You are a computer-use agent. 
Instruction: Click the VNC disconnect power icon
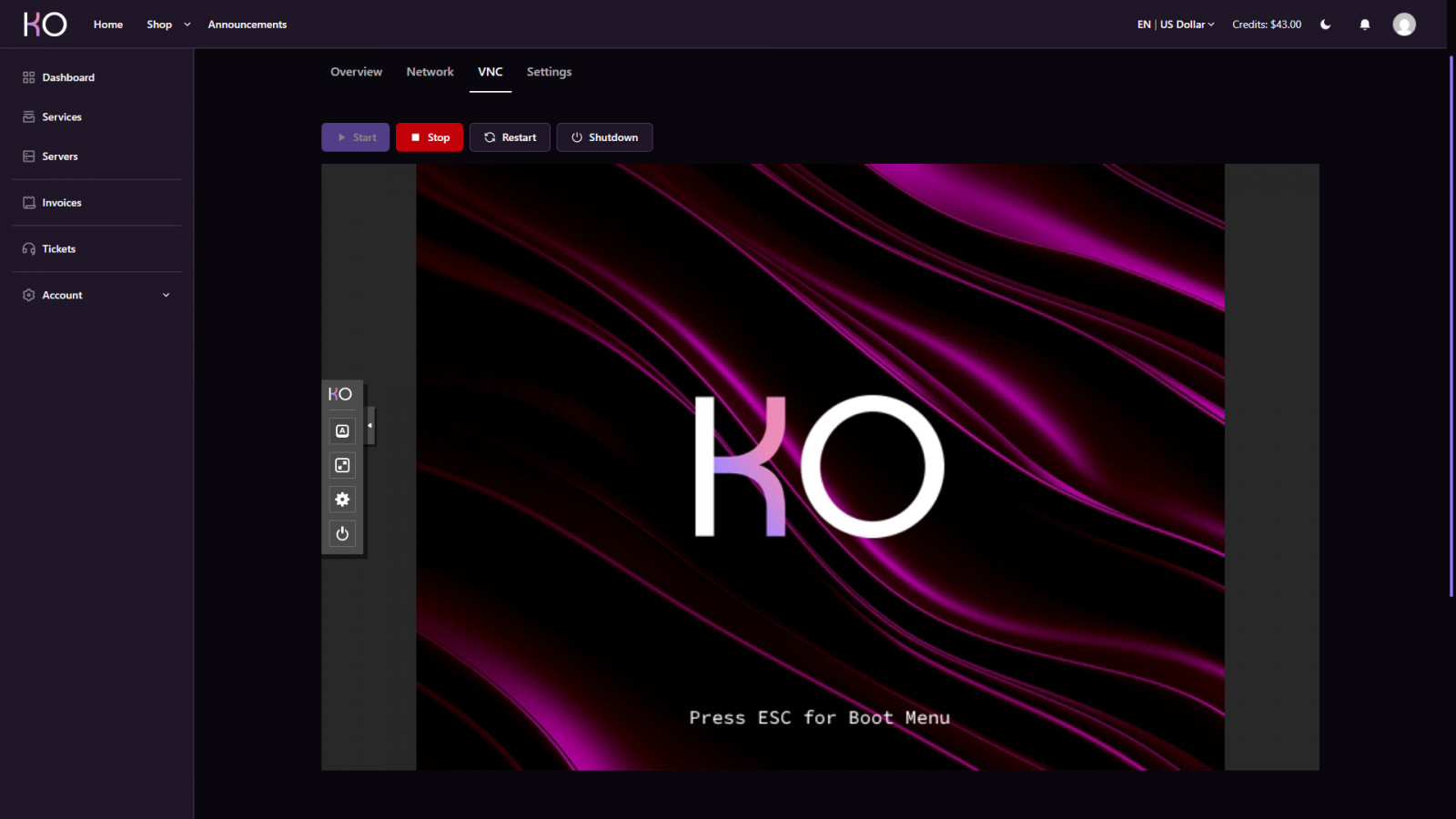tap(342, 534)
